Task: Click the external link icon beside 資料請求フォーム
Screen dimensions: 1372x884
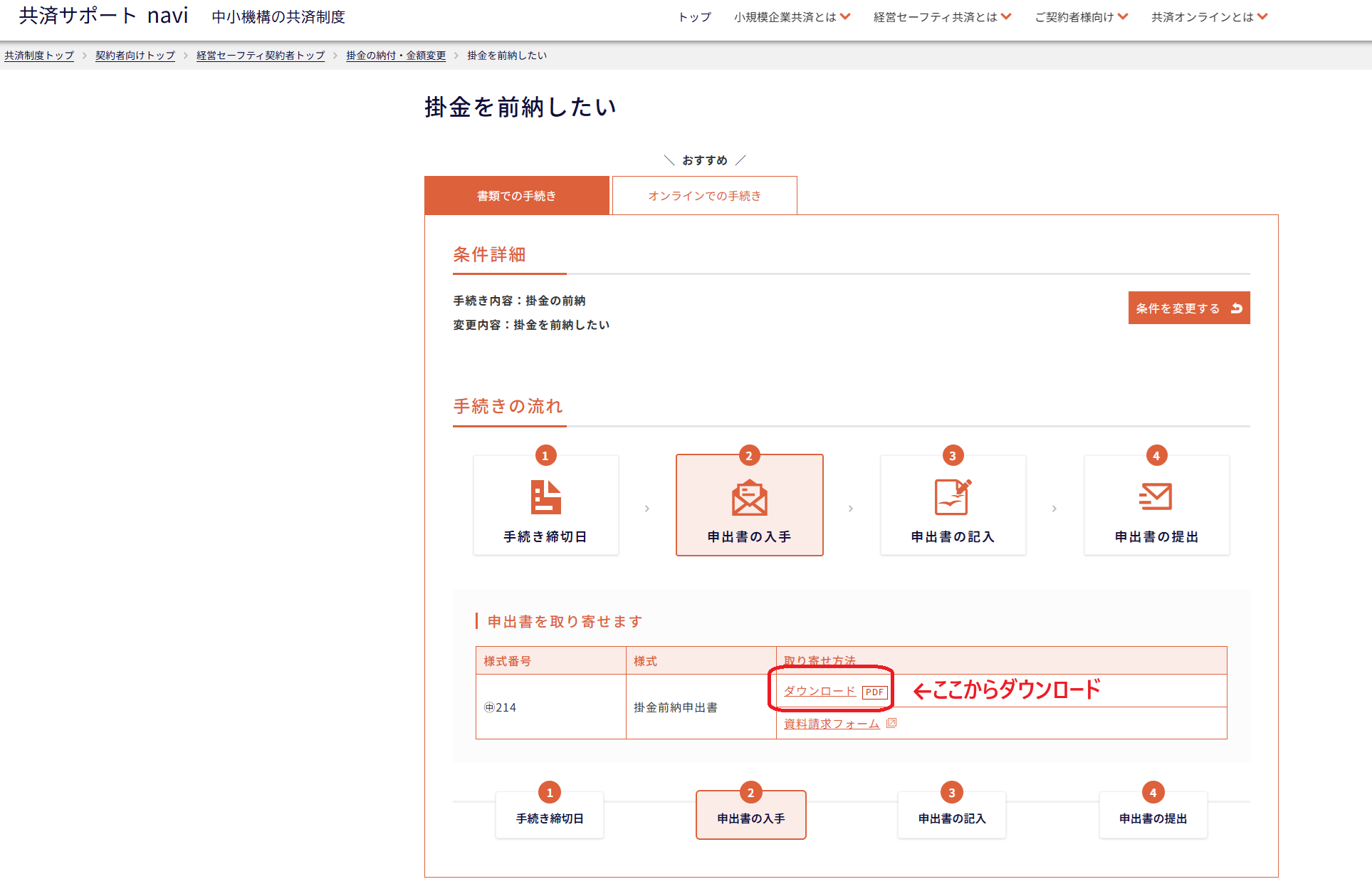Action: click(891, 723)
